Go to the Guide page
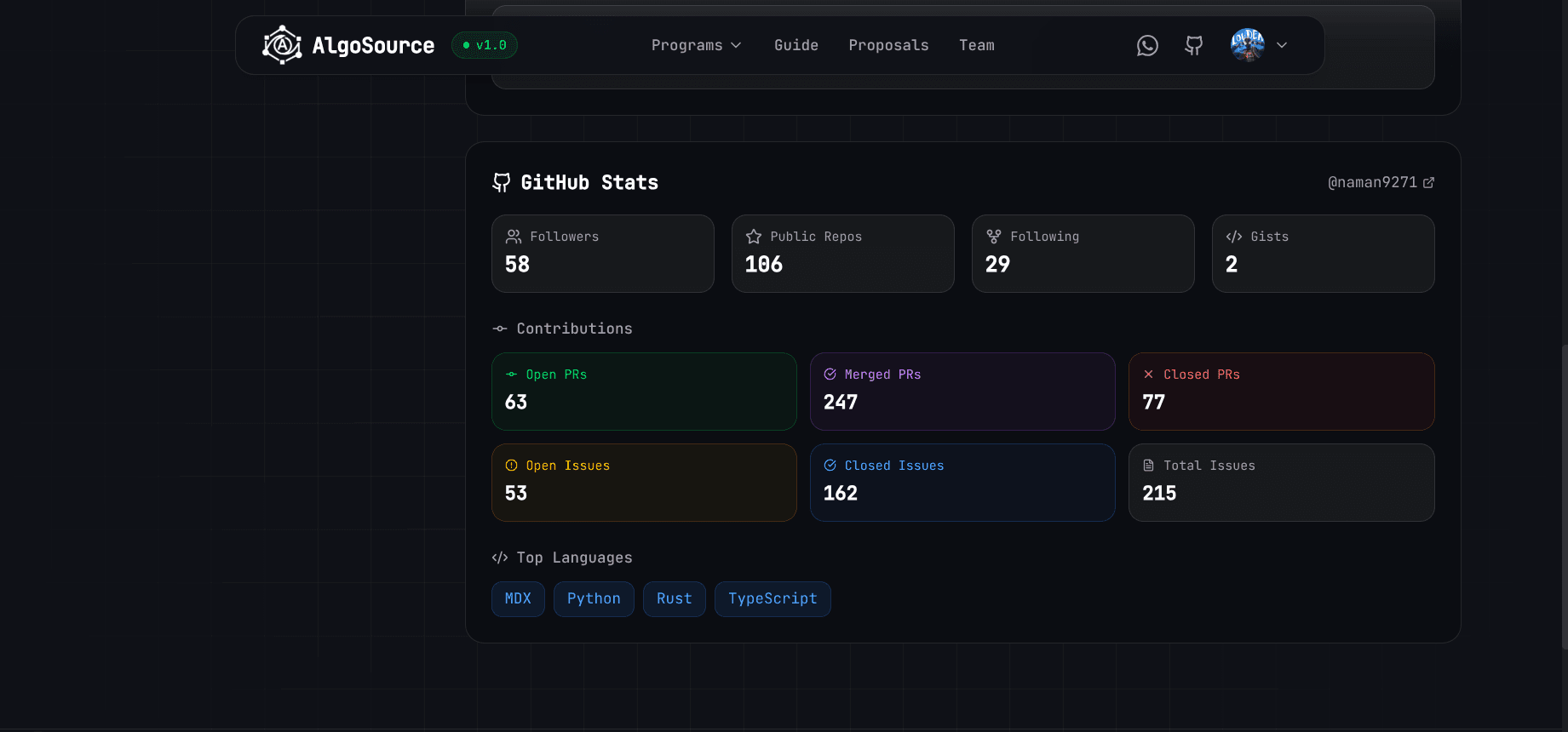The image size is (1568, 732). coord(796,45)
